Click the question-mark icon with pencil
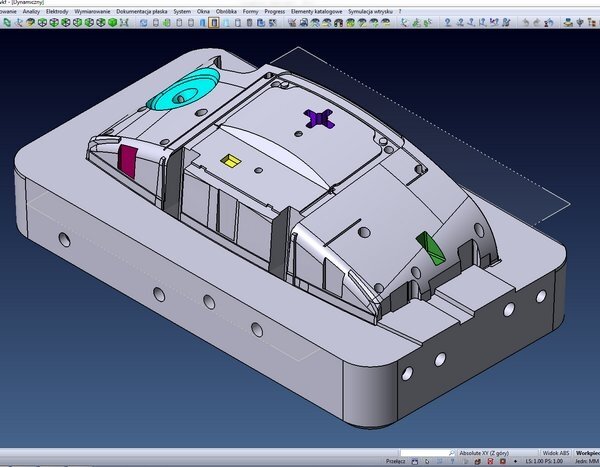 point(507,23)
